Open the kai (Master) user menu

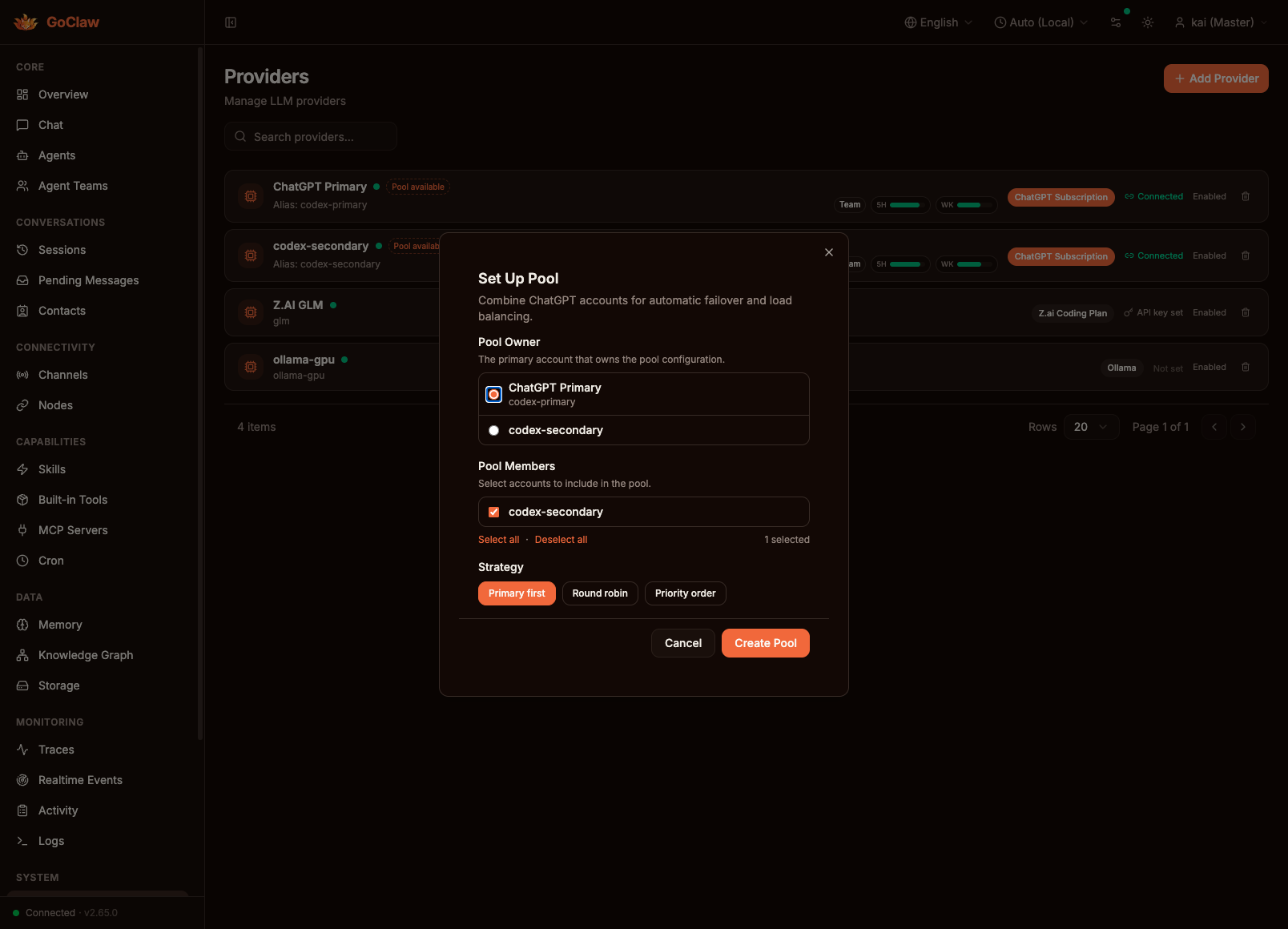click(1221, 22)
